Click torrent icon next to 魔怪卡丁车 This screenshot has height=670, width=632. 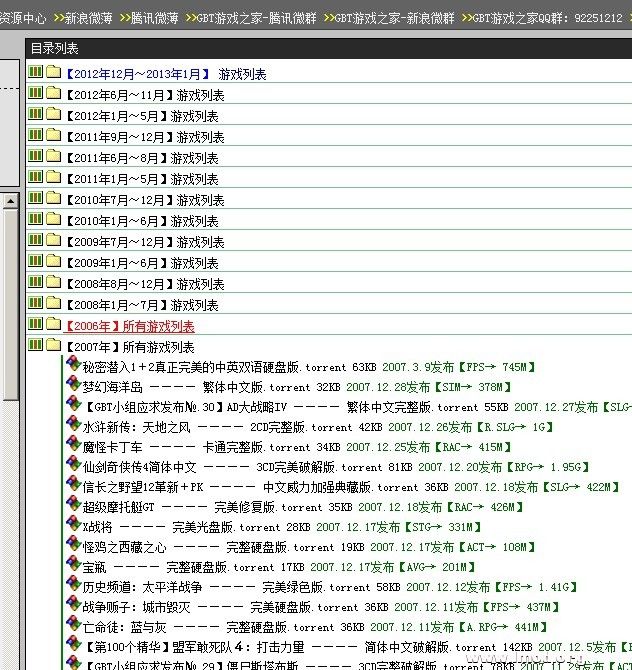click(73, 445)
